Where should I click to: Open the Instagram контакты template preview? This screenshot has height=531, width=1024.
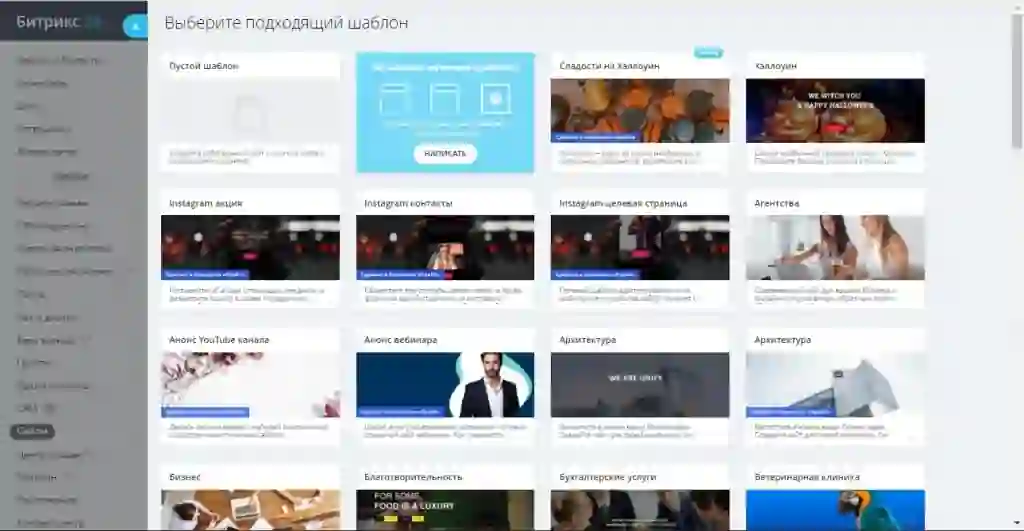tap(445, 248)
